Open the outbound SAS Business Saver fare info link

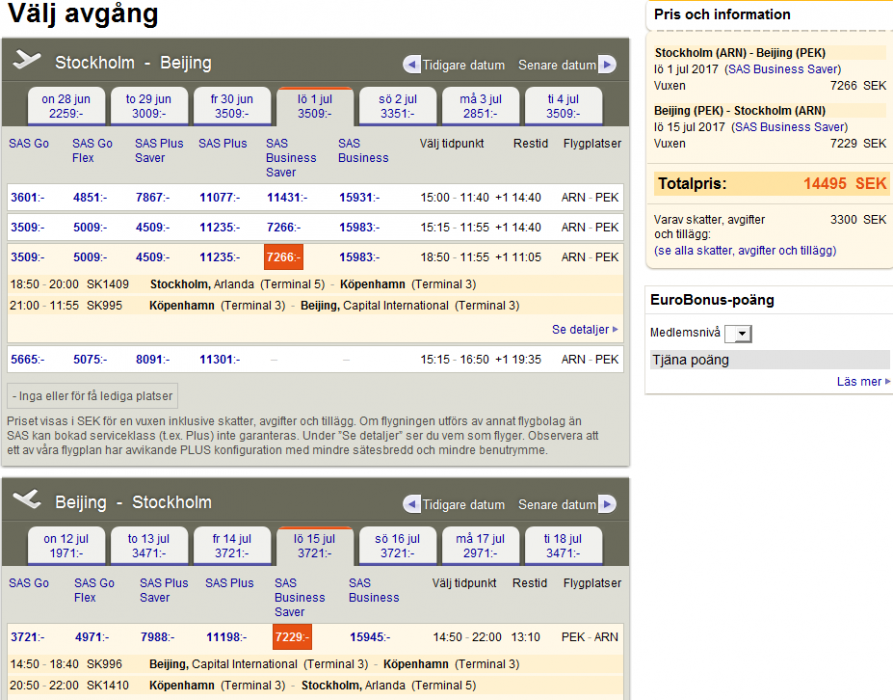783,69
